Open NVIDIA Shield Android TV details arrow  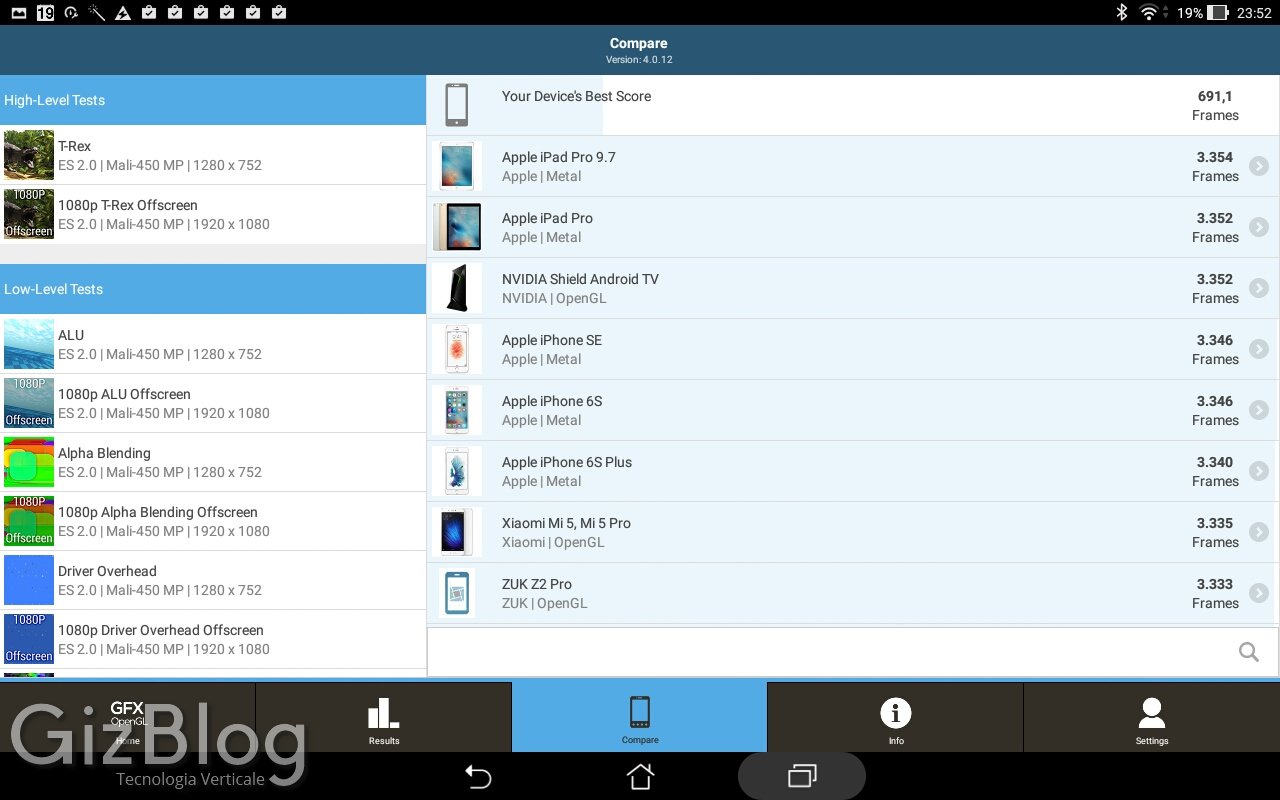(1259, 288)
